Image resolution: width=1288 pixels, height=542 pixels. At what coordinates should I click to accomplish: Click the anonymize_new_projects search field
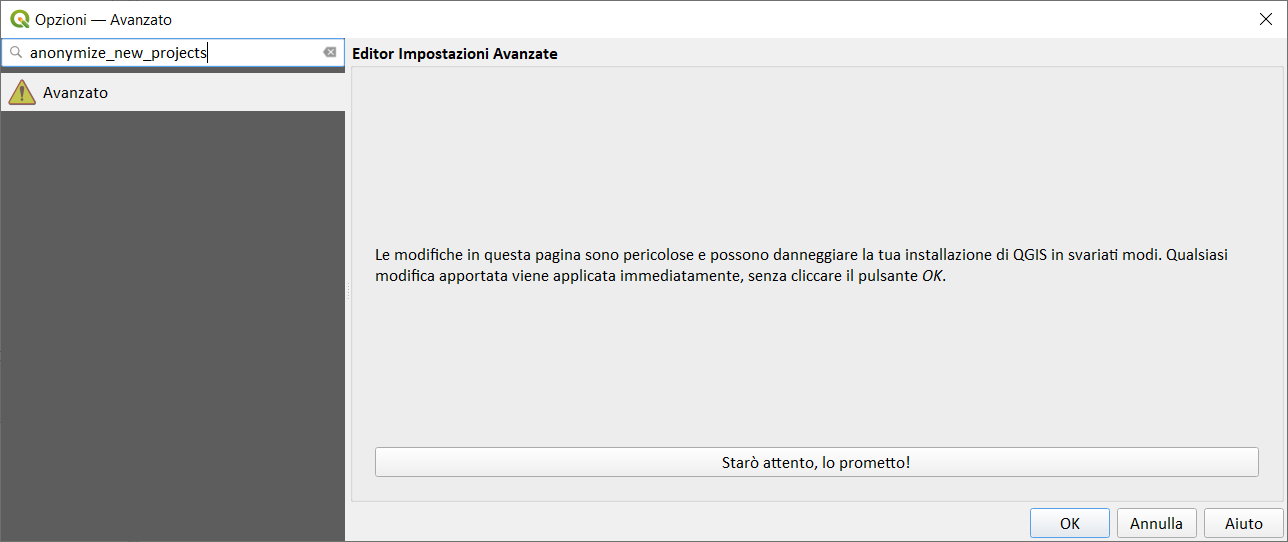point(170,53)
